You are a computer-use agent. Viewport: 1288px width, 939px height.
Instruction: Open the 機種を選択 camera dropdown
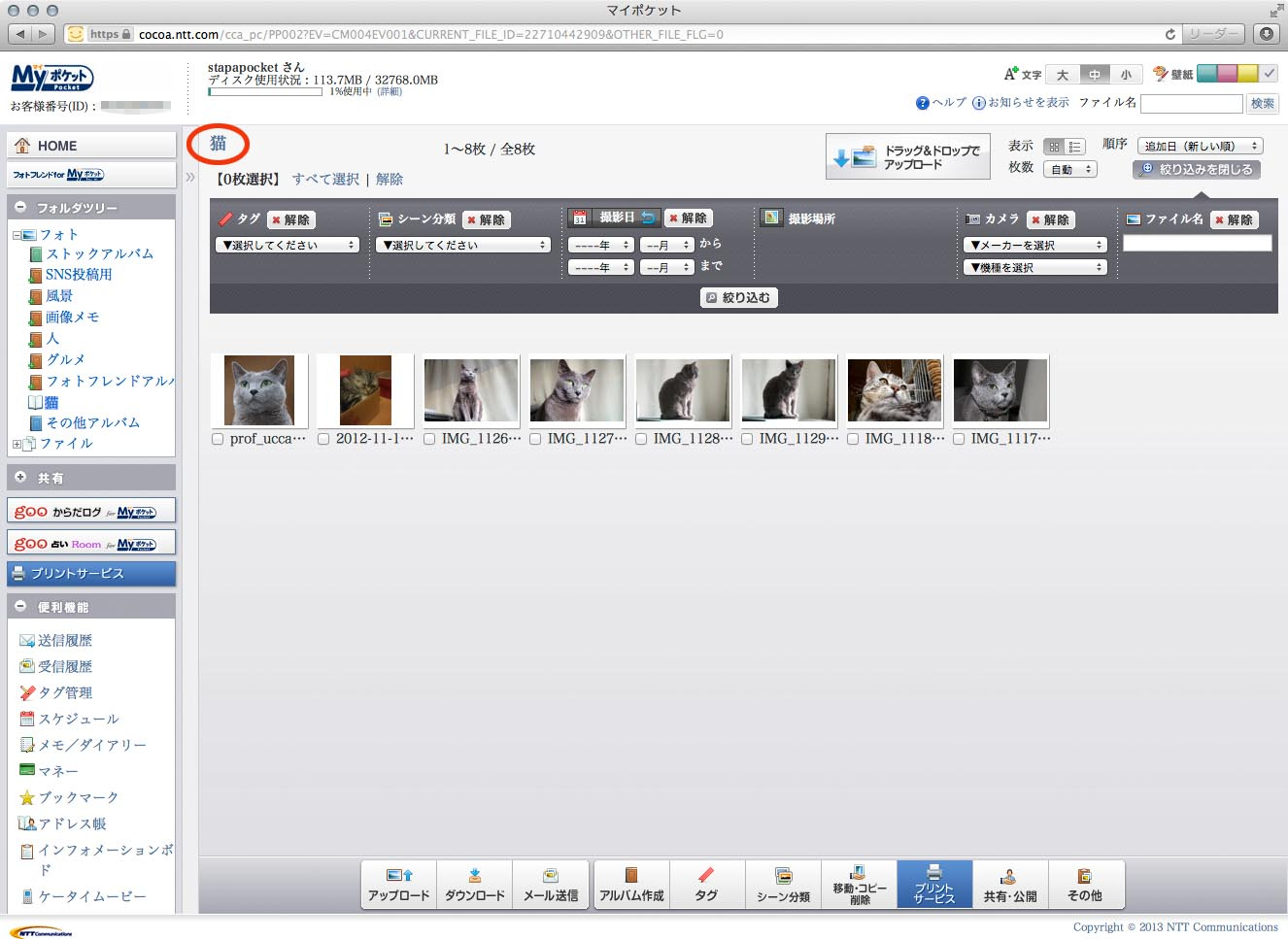(x=1035, y=268)
